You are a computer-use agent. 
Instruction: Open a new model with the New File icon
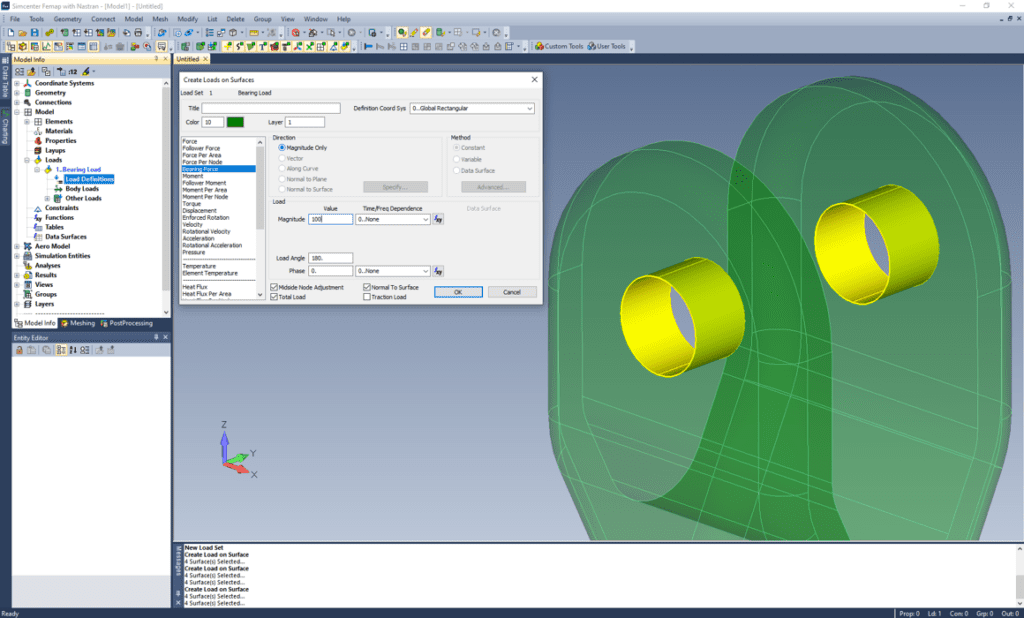(10, 32)
